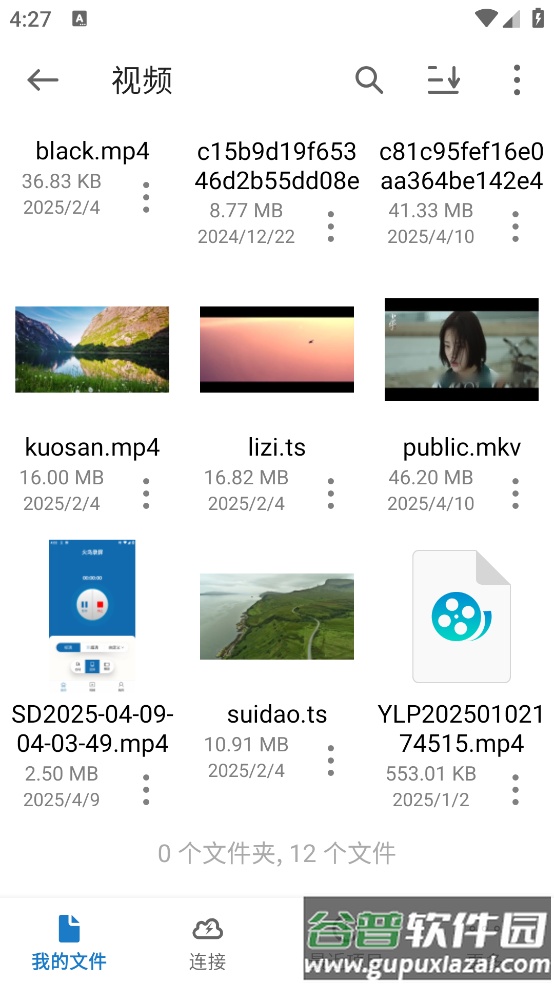Image resolution: width=554 pixels, height=984 pixels.
Task: Tap the status bar keyboard indicator icon
Action: (80, 19)
